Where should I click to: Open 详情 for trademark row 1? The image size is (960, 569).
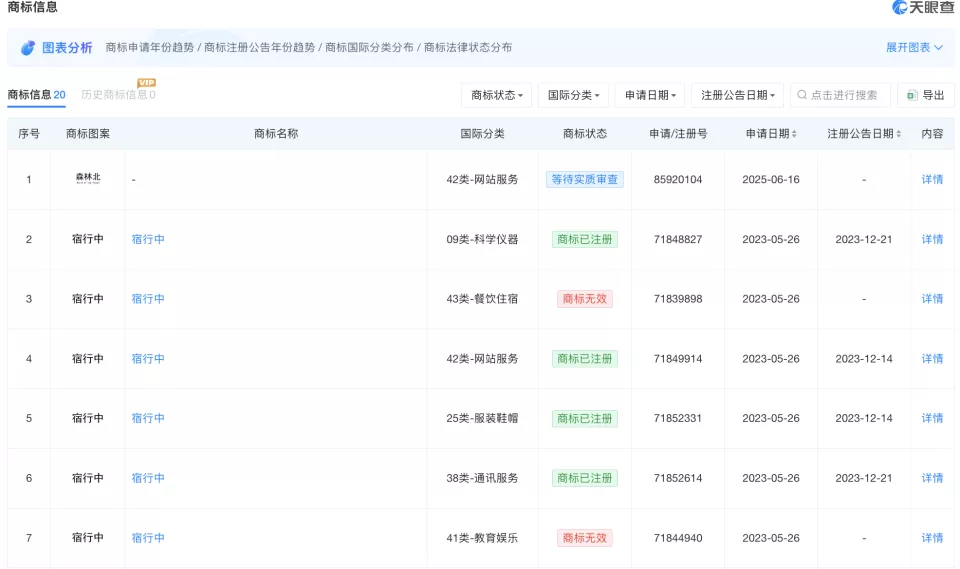click(932, 180)
